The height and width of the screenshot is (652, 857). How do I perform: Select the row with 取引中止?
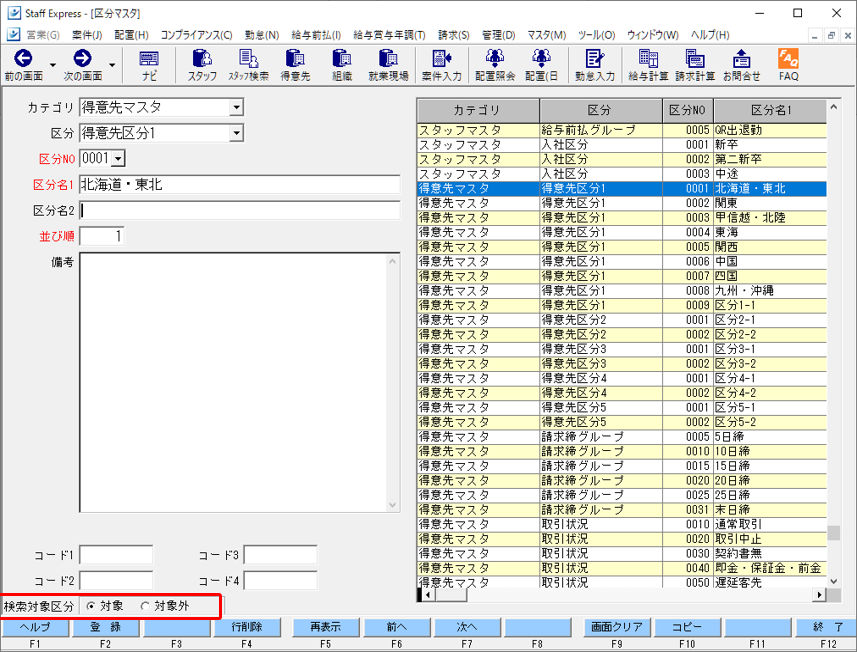[622, 539]
